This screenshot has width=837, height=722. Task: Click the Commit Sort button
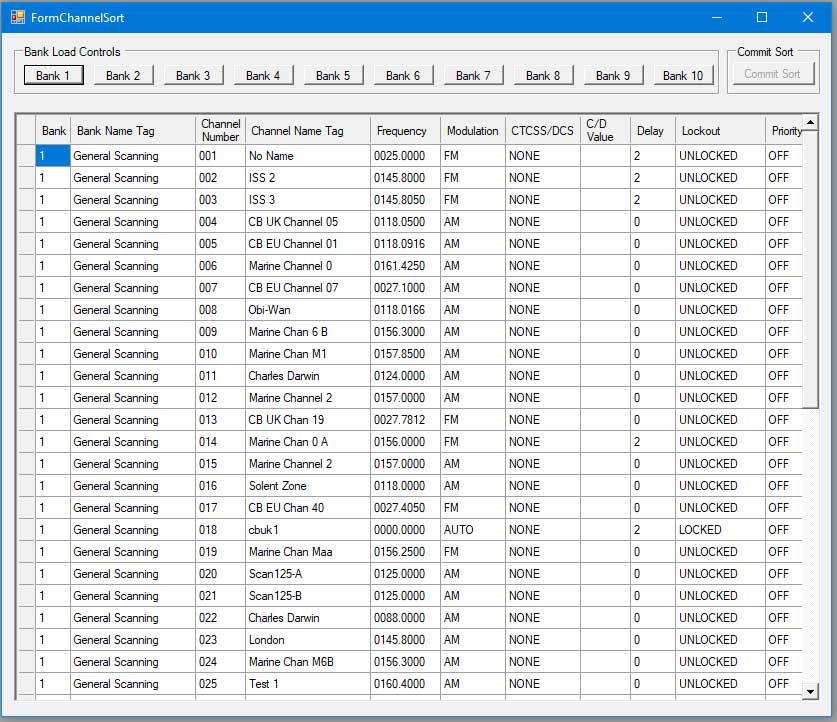[x=772, y=74]
